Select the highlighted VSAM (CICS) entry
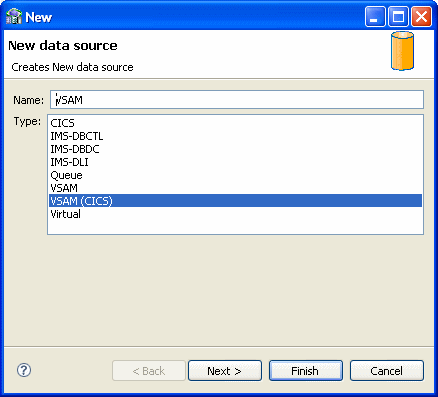This screenshot has height=397, width=438. (235, 201)
